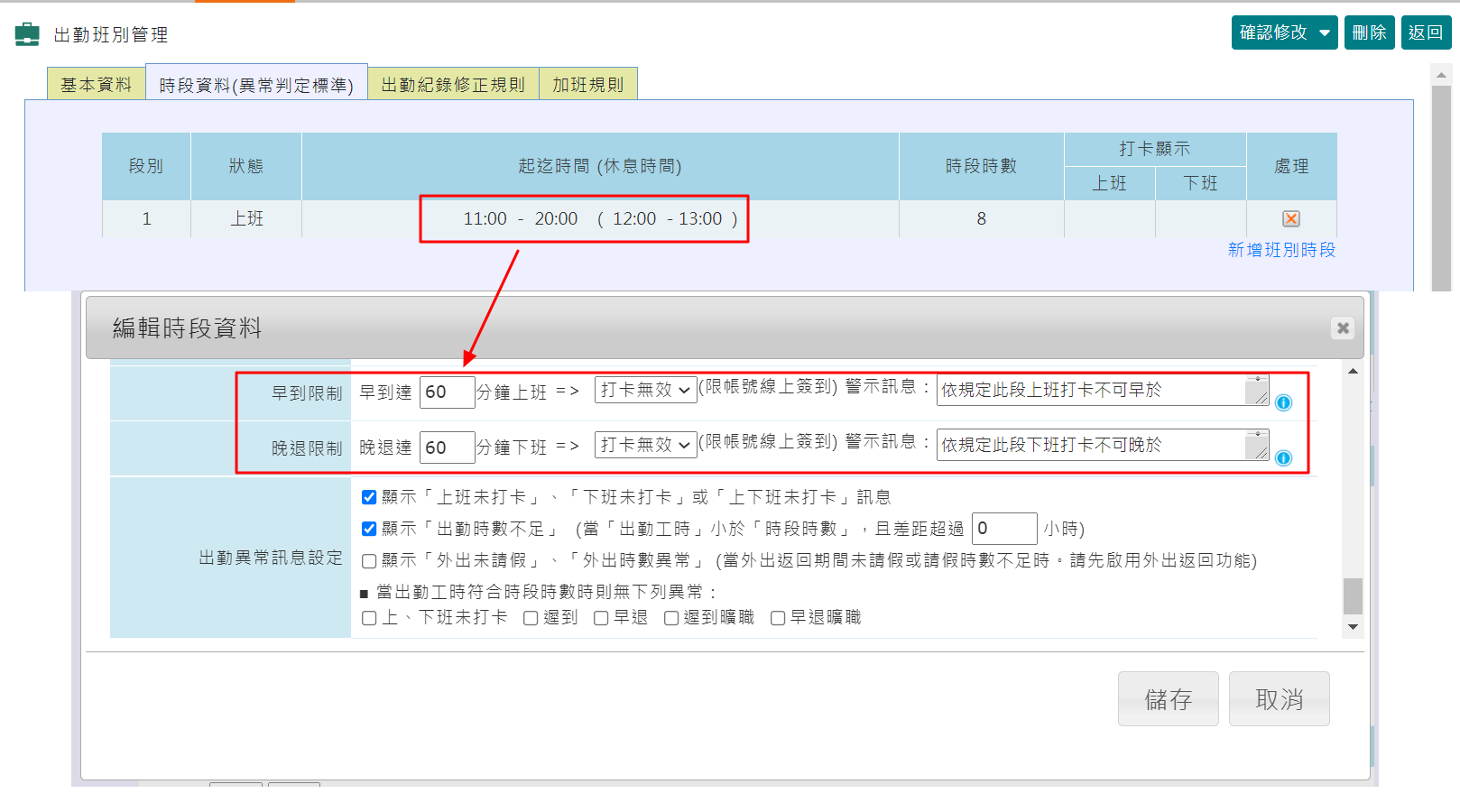
Task: Click the 儲存 button to save
Action: pos(1168,698)
